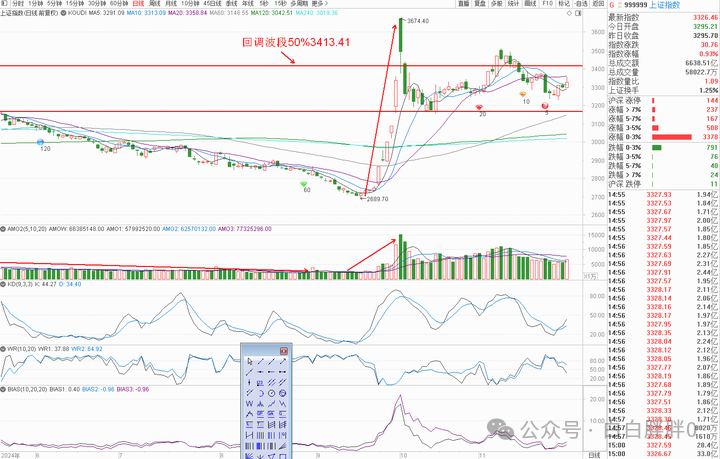Open the WR indicator settings circle
The height and width of the screenshot is (459, 720).
(x=4, y=349)
